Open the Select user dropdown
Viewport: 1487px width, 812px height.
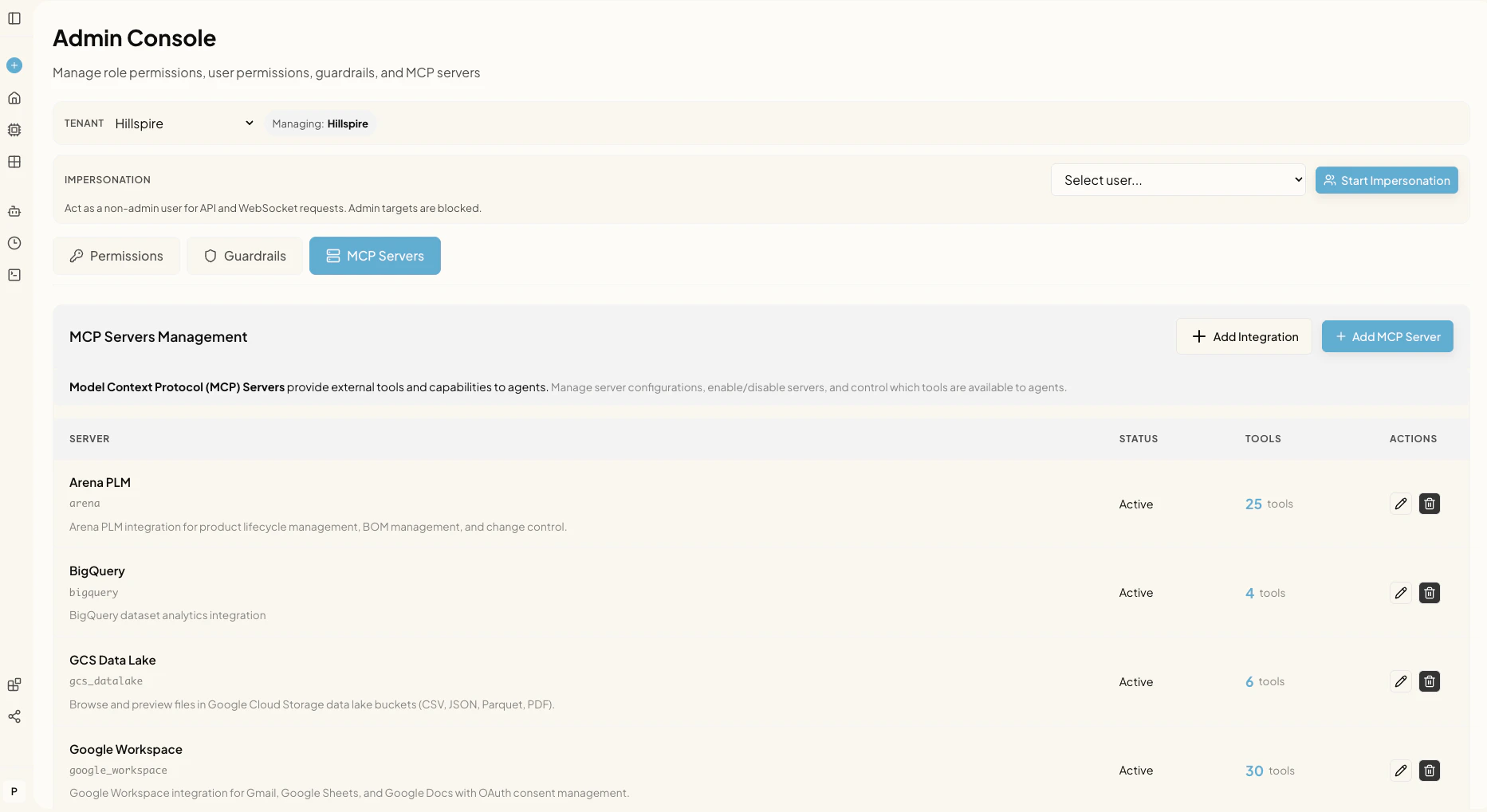pos(1178,180)
